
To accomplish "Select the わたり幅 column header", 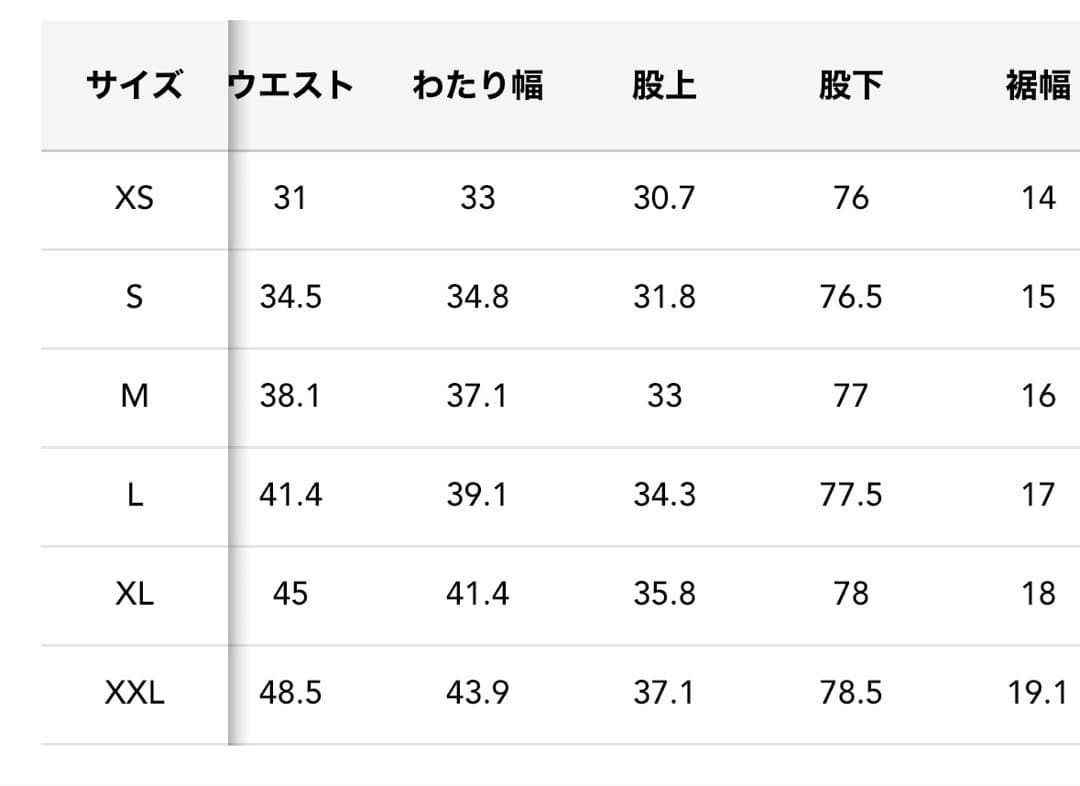I will (477, 86).
